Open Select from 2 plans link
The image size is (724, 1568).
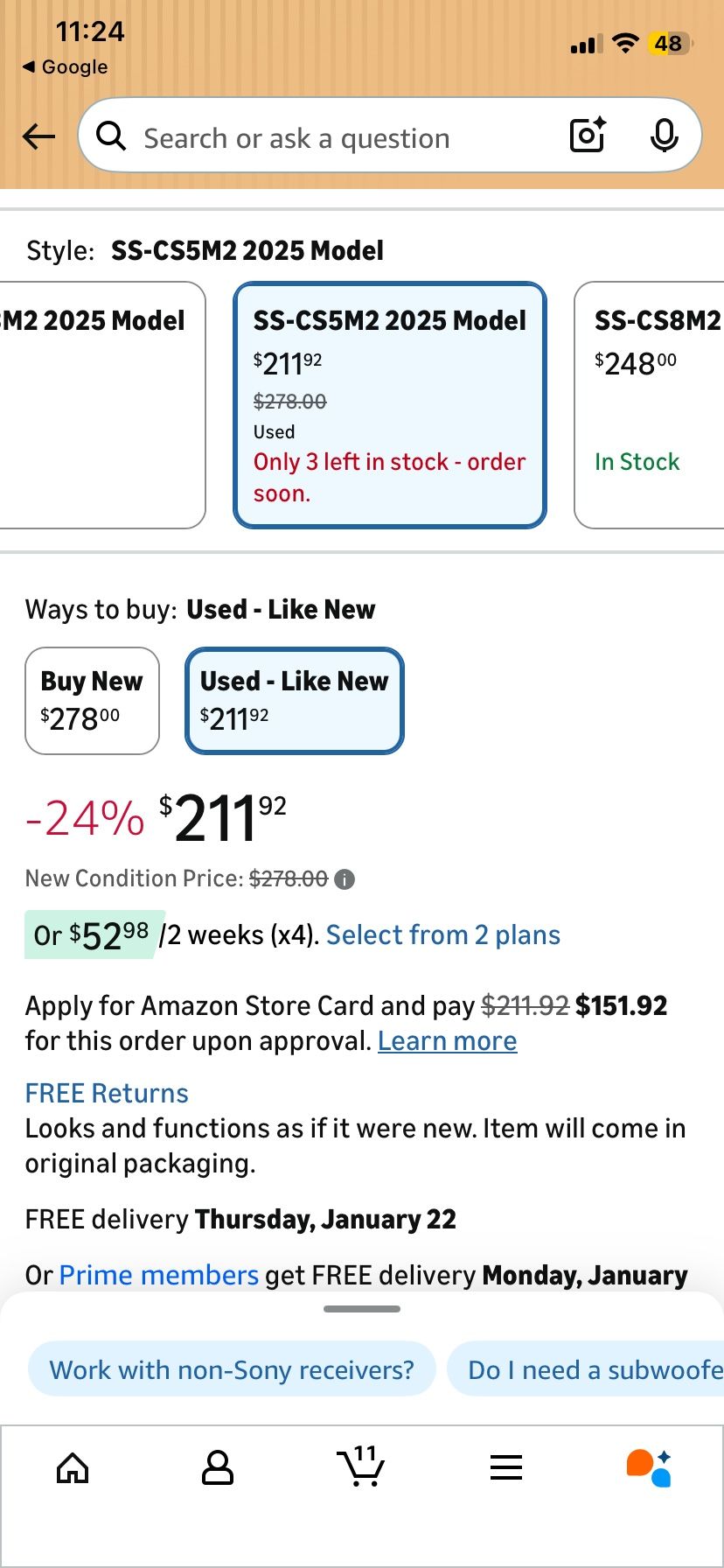442,935
